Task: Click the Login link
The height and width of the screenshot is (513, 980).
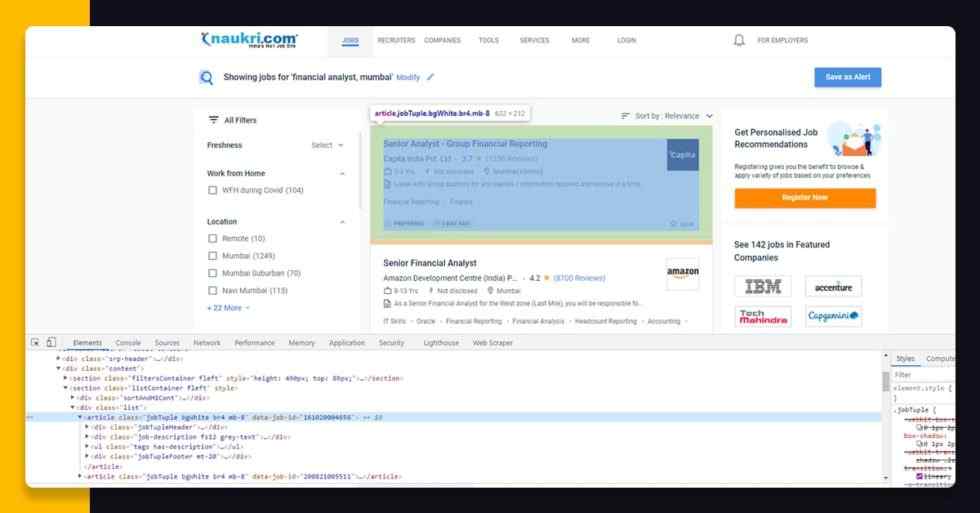Action: click(x=626, y=41)
